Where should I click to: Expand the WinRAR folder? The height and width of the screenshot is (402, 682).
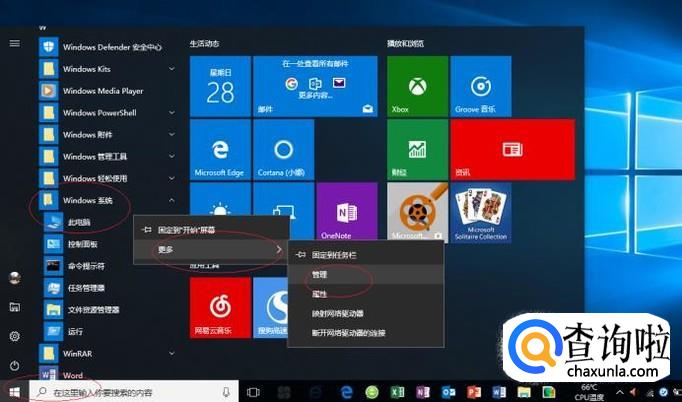pyautogui.click(x=107, y=353)
